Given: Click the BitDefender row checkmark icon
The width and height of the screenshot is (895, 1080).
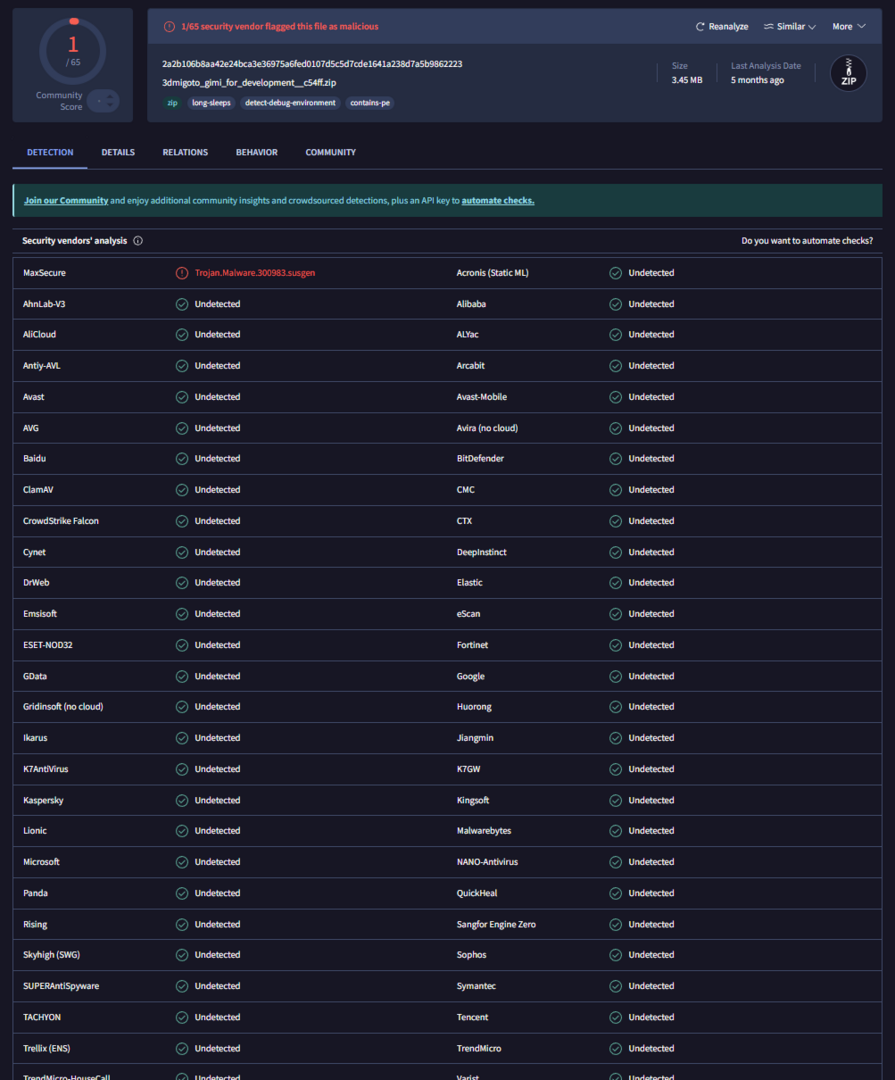Looking at the screenshot, I should click(x=615, y=459).
